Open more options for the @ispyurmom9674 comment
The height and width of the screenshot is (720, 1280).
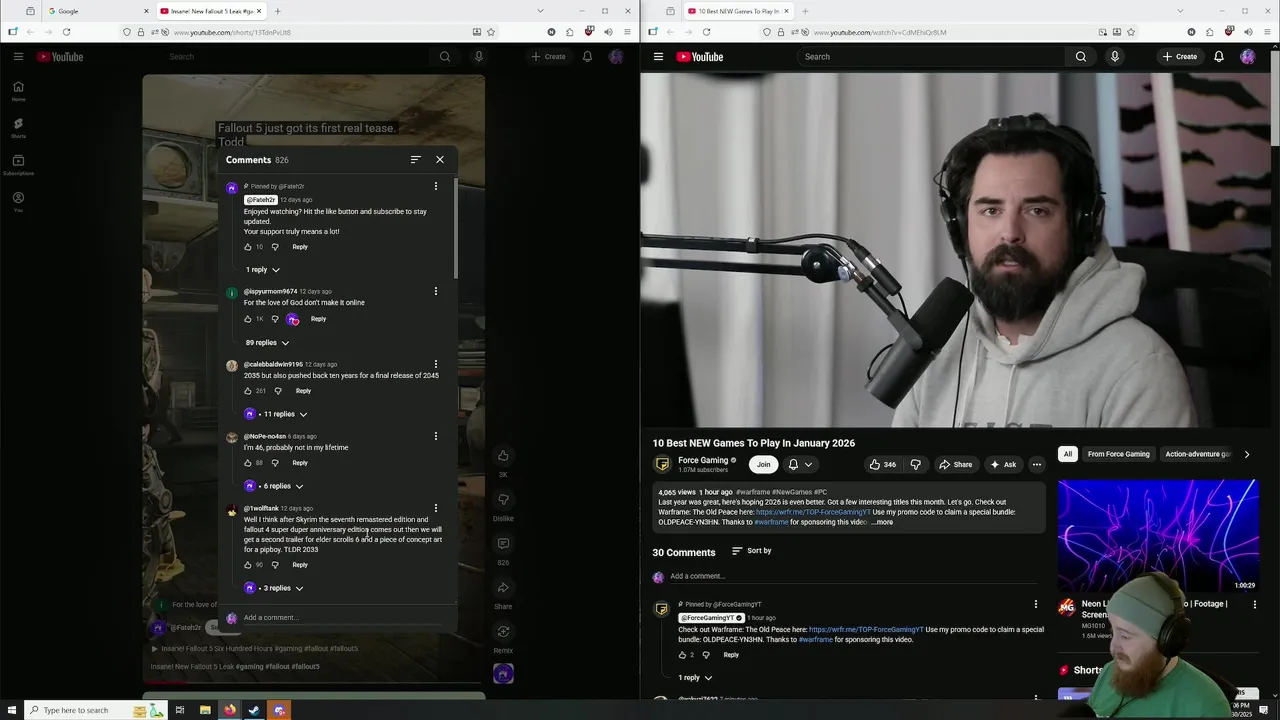pos(435,291)
